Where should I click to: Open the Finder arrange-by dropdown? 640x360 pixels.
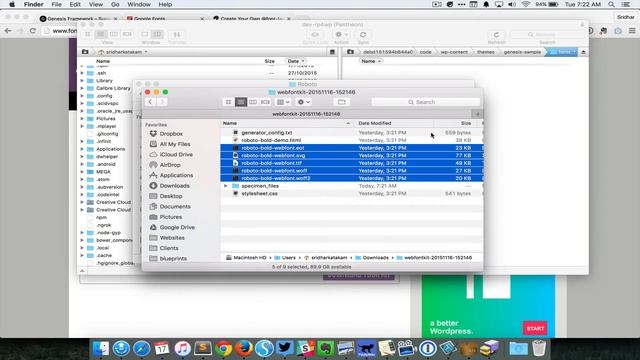(x=283, y=102)
